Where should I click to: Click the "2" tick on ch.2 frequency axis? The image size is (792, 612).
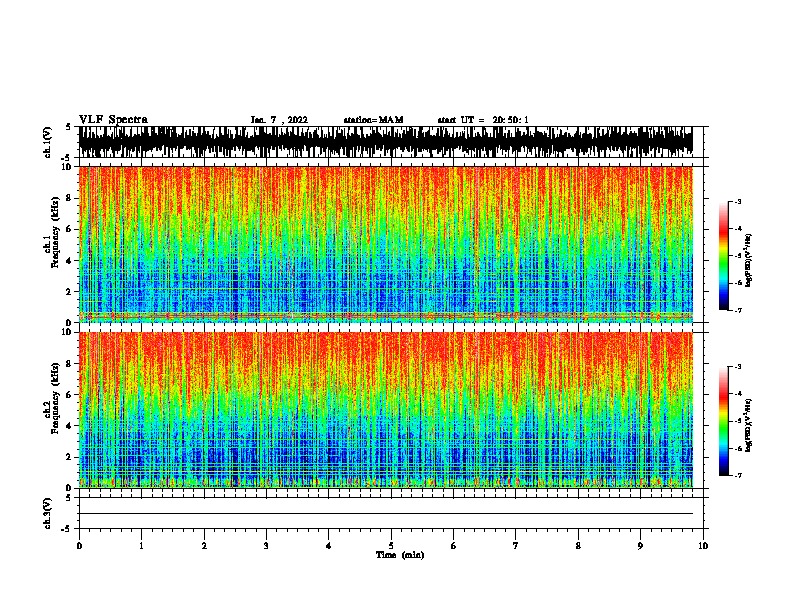(71, 457)
